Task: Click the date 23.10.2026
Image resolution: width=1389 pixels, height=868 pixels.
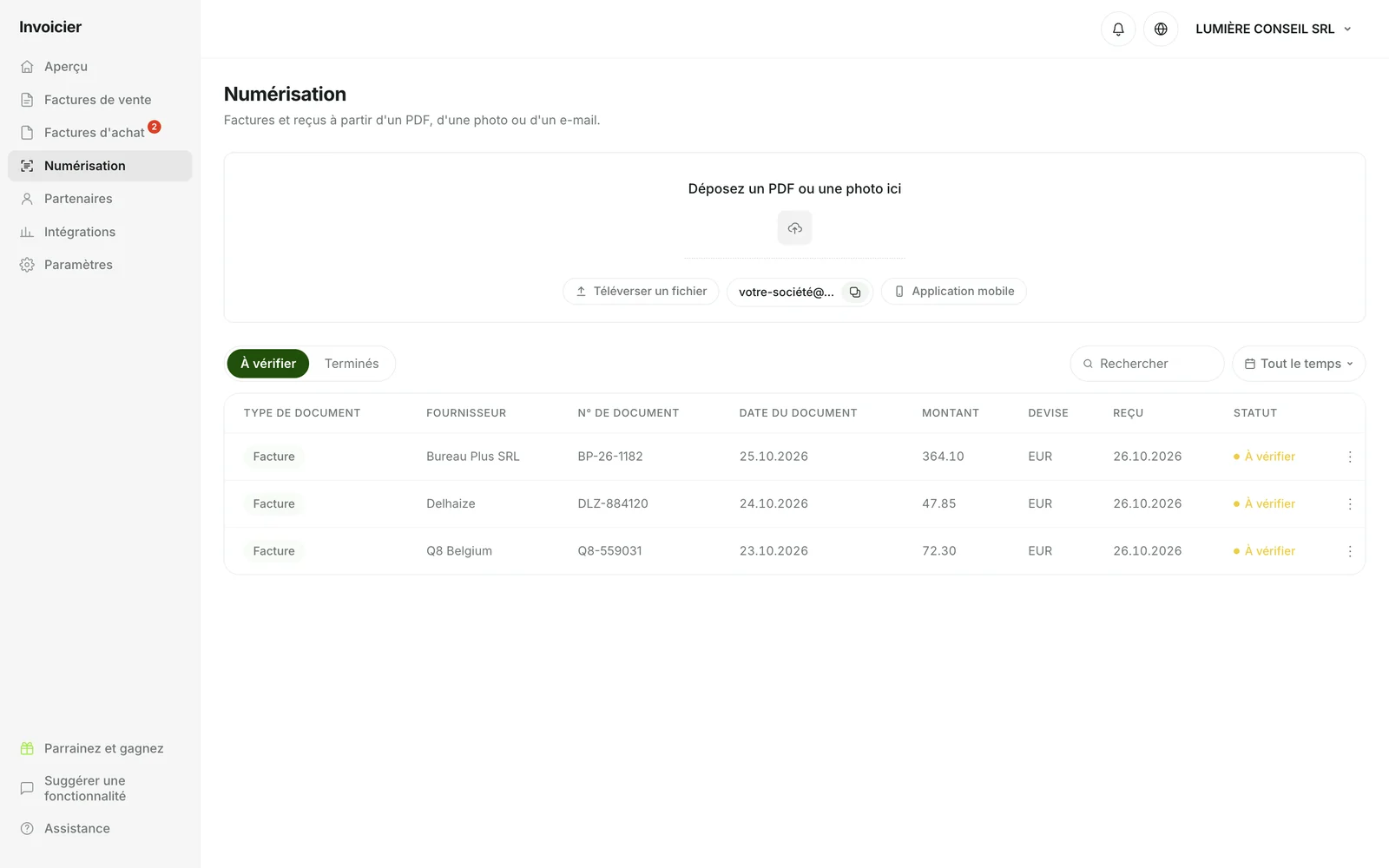Action: (773, 551)
